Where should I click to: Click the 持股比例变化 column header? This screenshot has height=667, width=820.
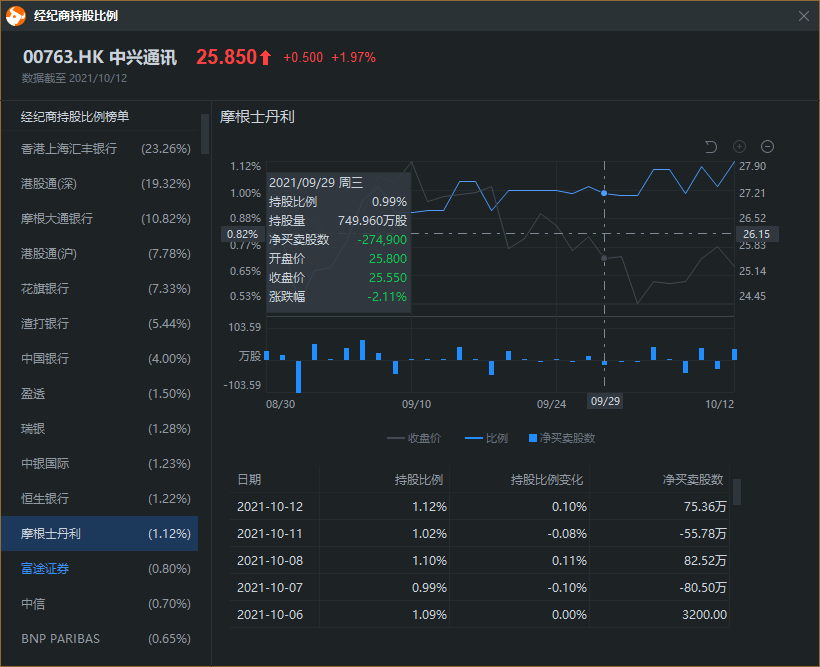point(546,480)
